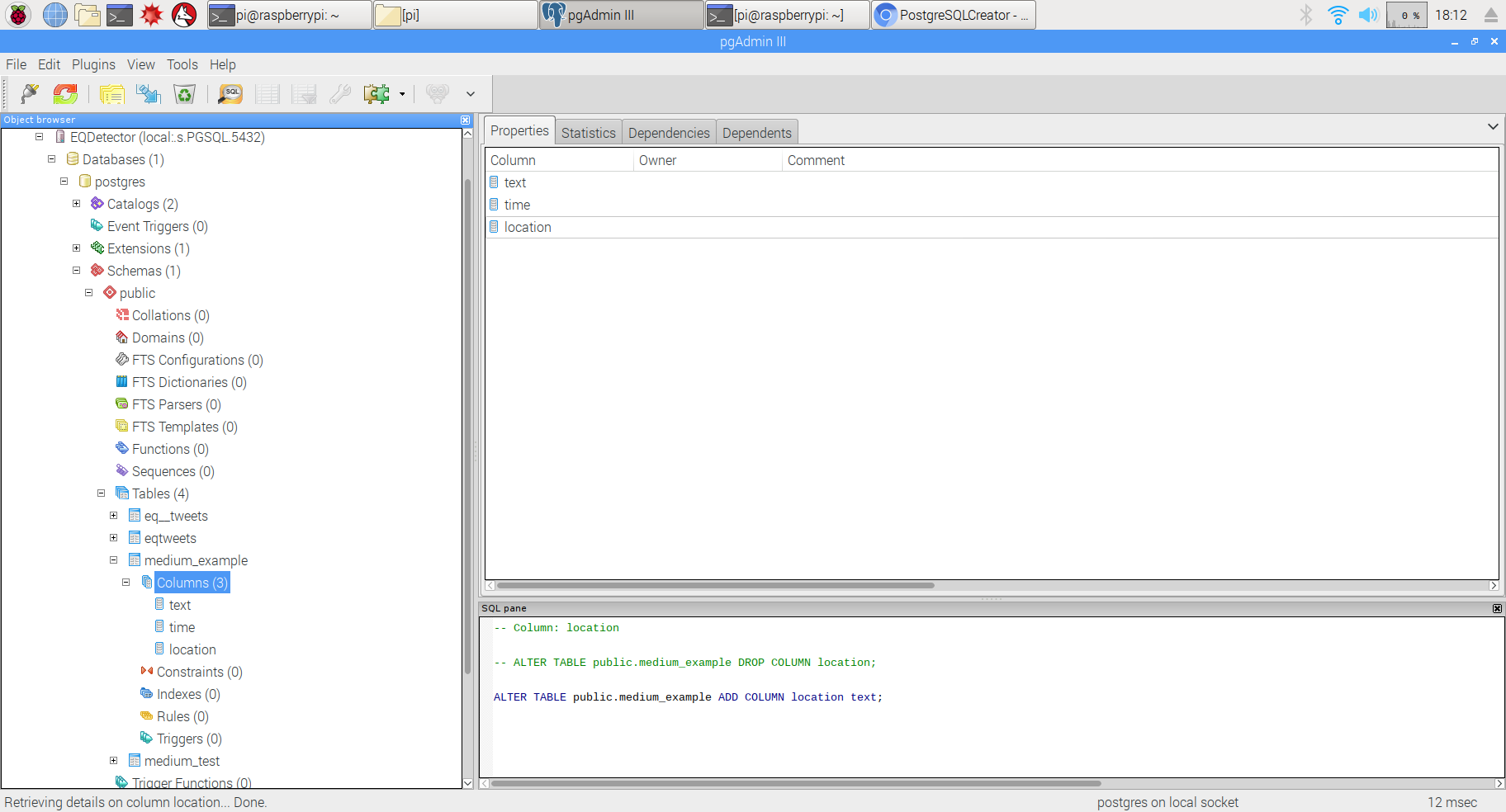Open the SQL query tool
The width and height of the screenshot is (1506, 812).
(230, 94)
